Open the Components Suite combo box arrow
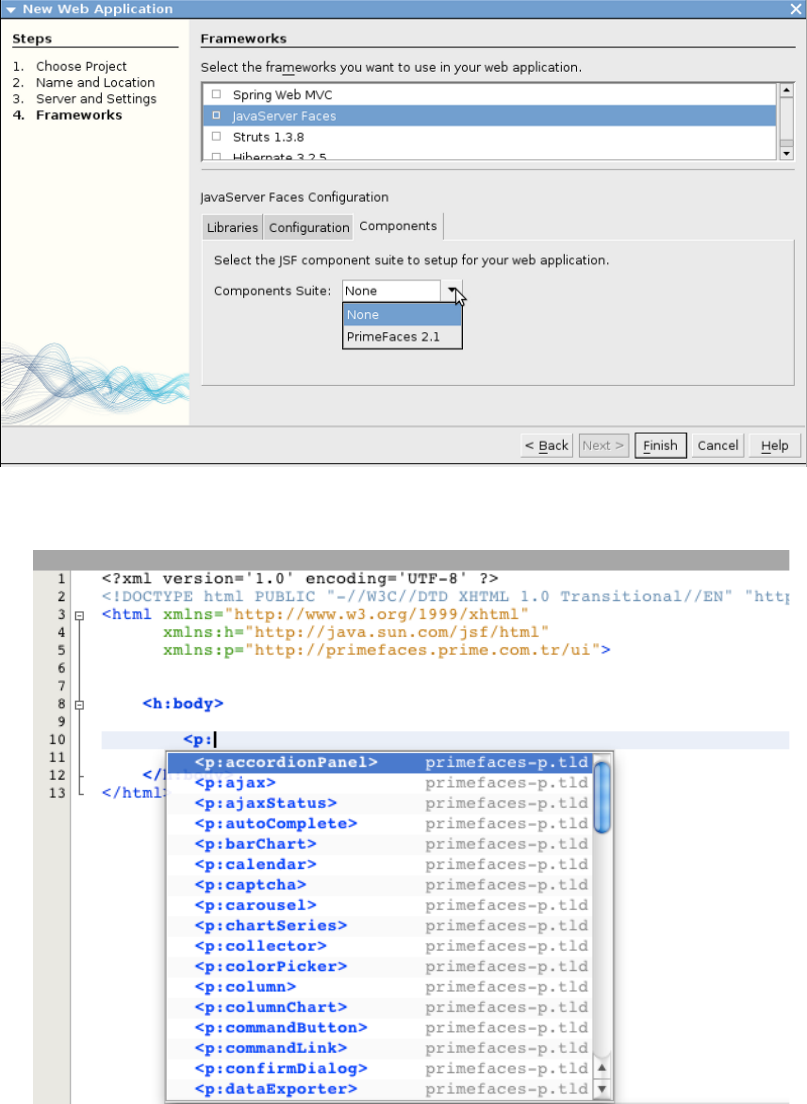Viewport: 807px width, 1104px height. click(451, 291)
